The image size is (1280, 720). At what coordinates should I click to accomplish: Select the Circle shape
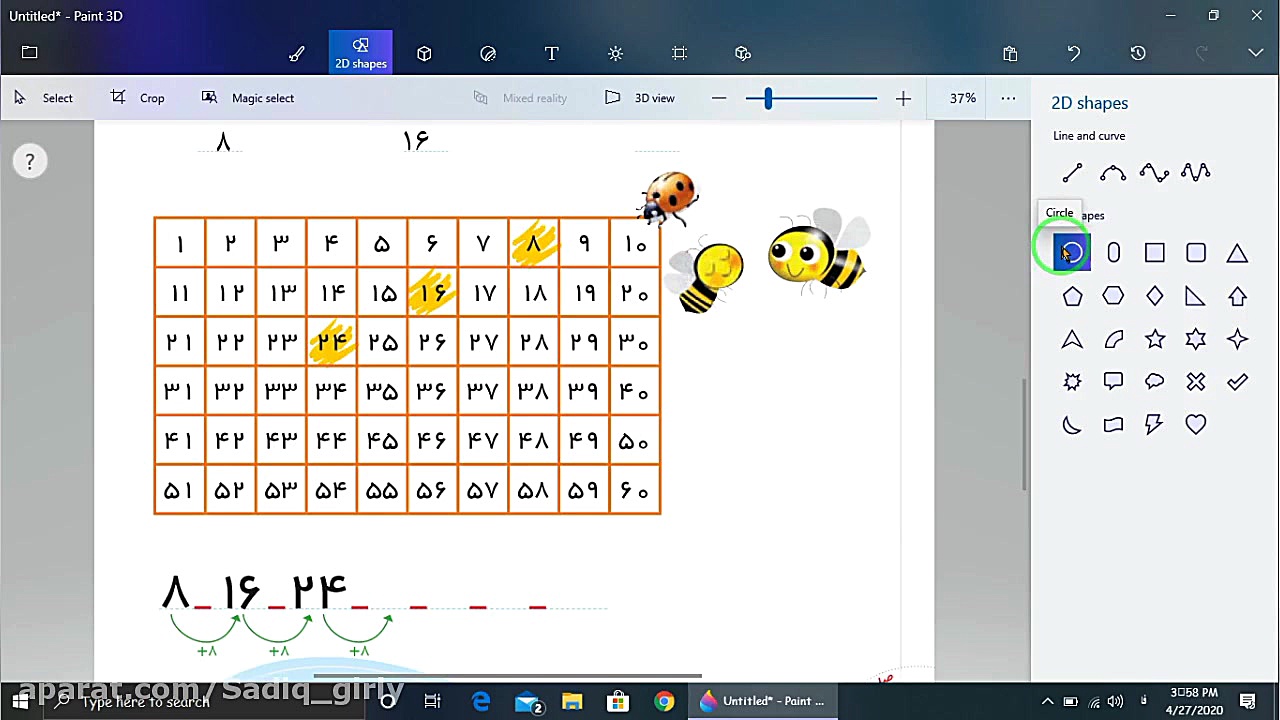1072,253
